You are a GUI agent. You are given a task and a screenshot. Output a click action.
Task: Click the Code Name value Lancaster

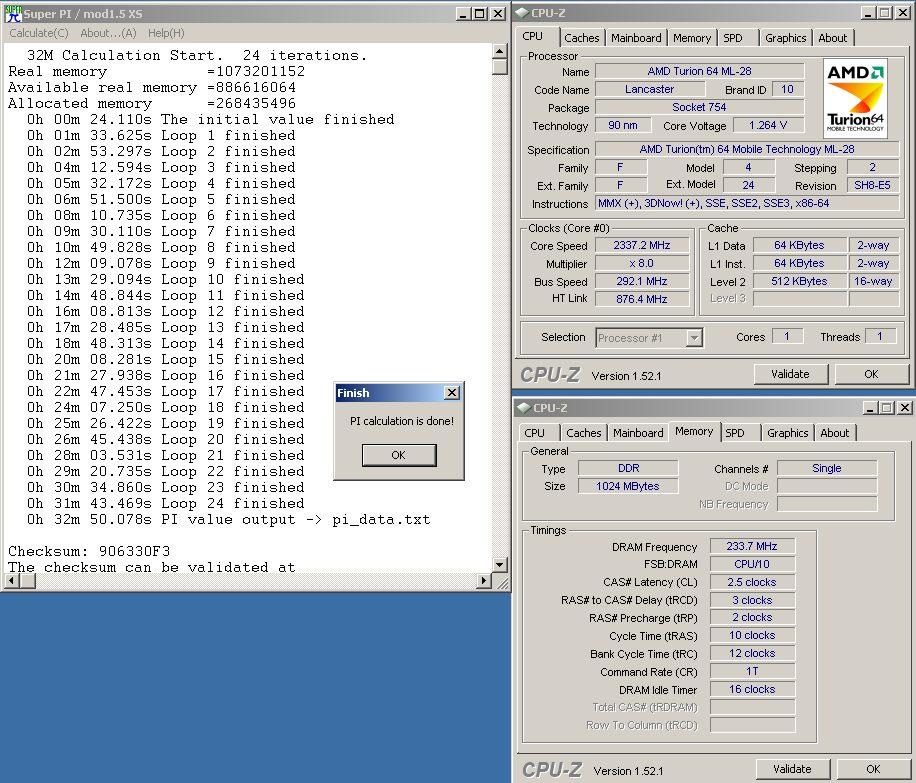coord(650,89)
